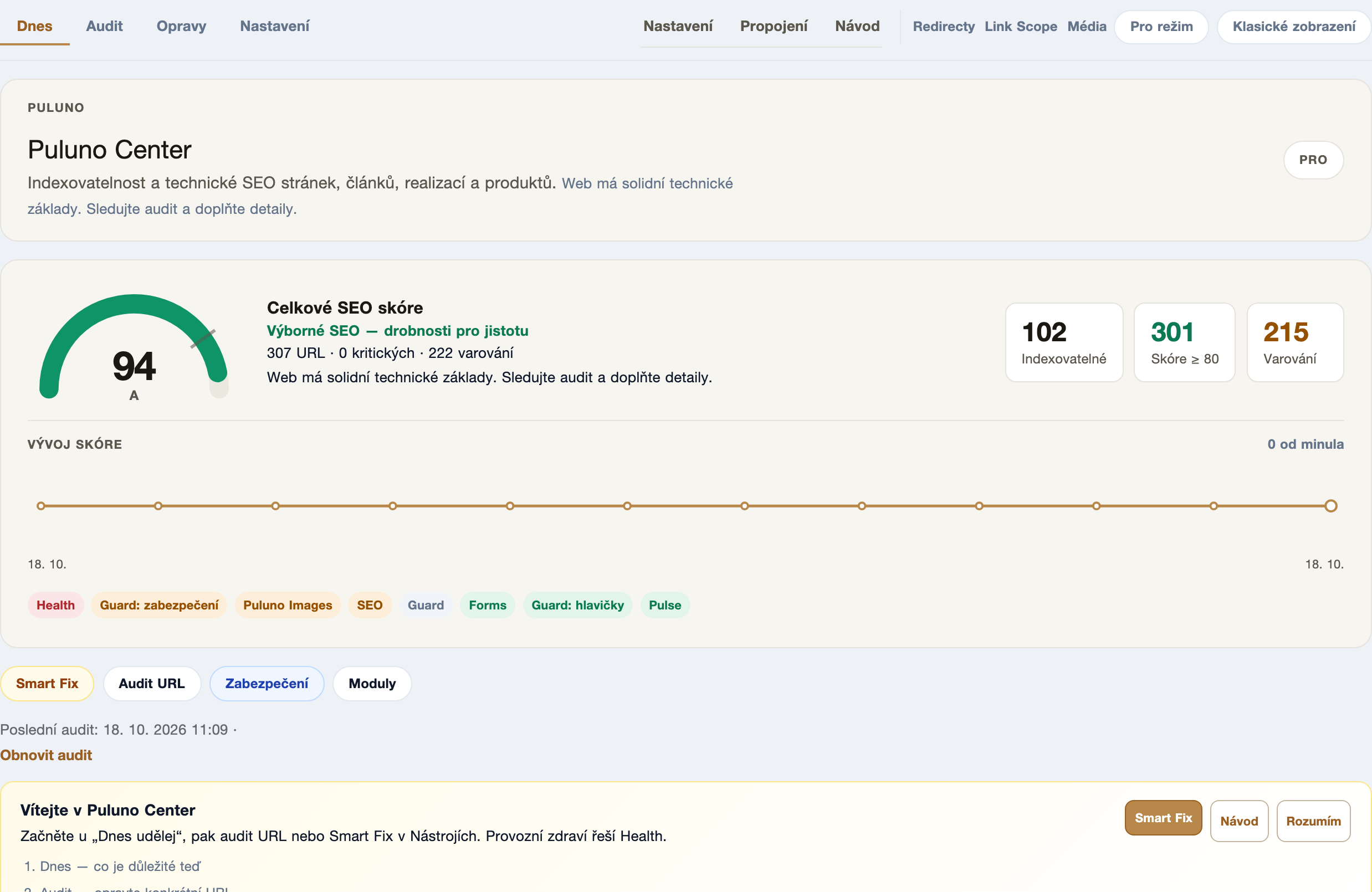Screen dimensions: 1372x892
Task: Click the Guard: zabezpečení tag
Action: [x=159, y=605]
